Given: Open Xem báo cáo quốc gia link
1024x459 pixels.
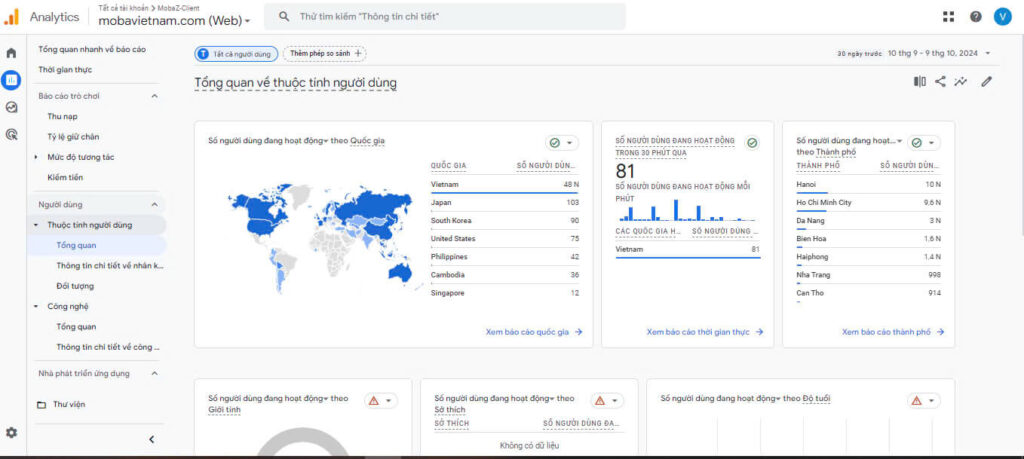Looking at the screenshot, I should click(534, 332).
